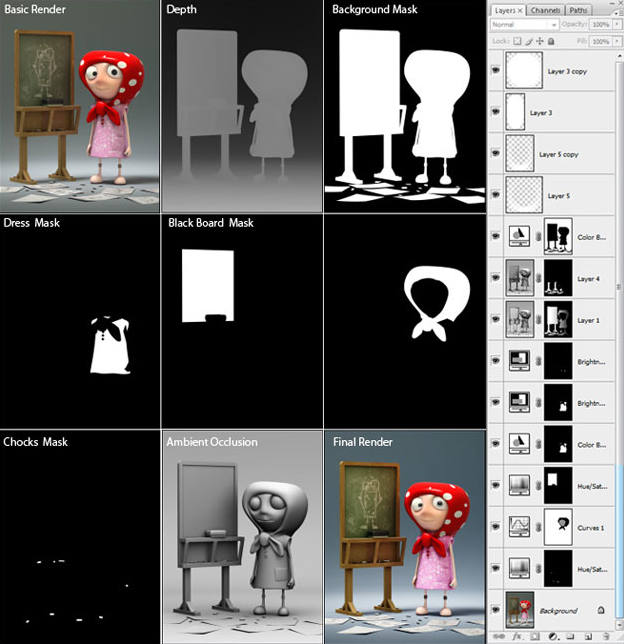The image size is (624, 644).
Task: Click the new adjustment layer half-circle icon
Action: point(553,636)
